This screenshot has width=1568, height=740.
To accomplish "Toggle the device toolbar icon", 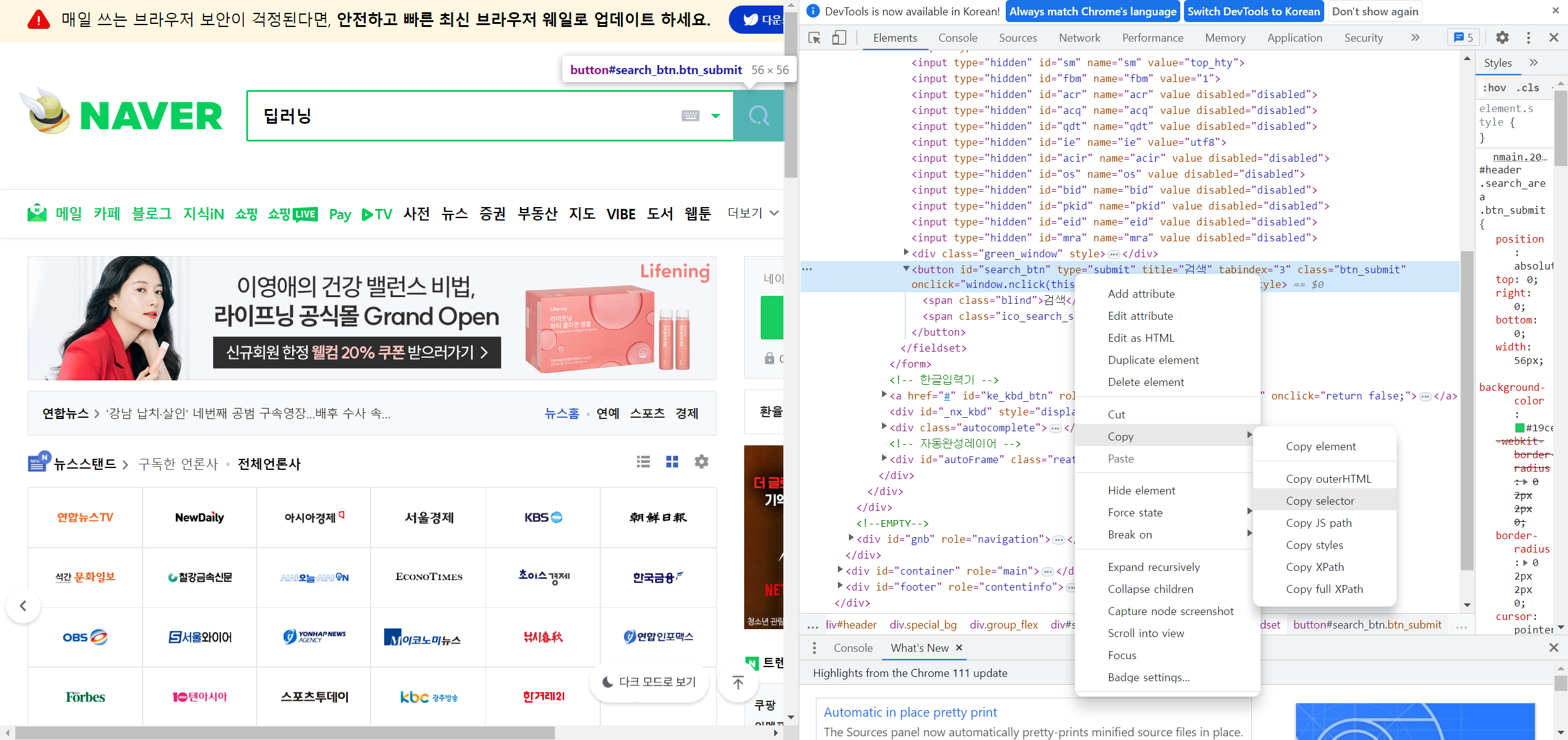I will 839,38.
